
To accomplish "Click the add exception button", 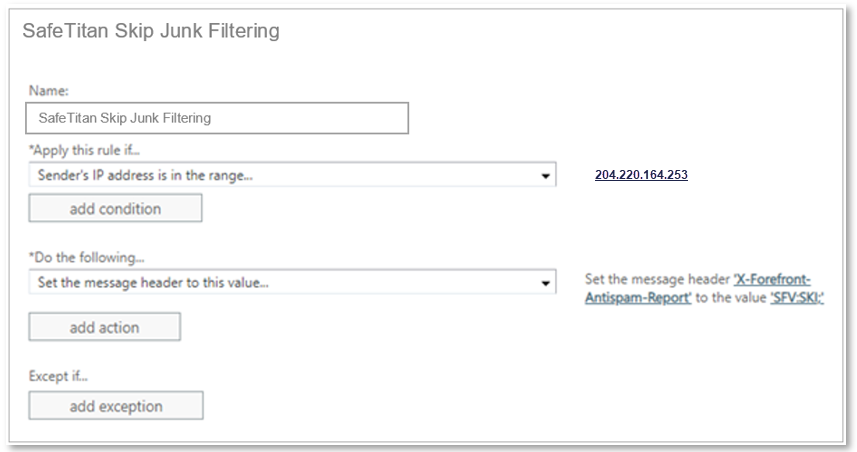I will tap(116, 406).
